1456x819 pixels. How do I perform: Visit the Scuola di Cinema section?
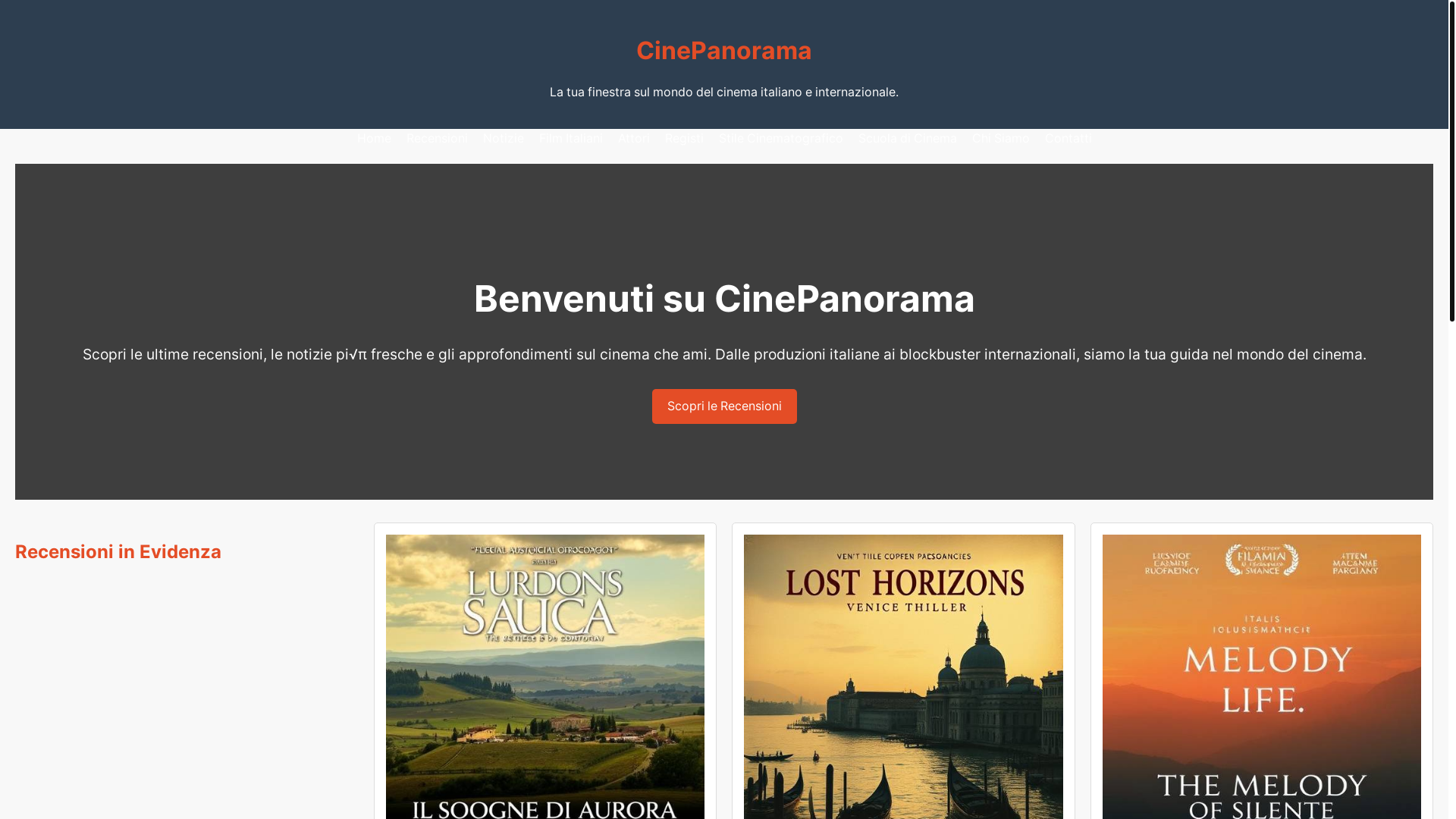click(x=907, y=139)
